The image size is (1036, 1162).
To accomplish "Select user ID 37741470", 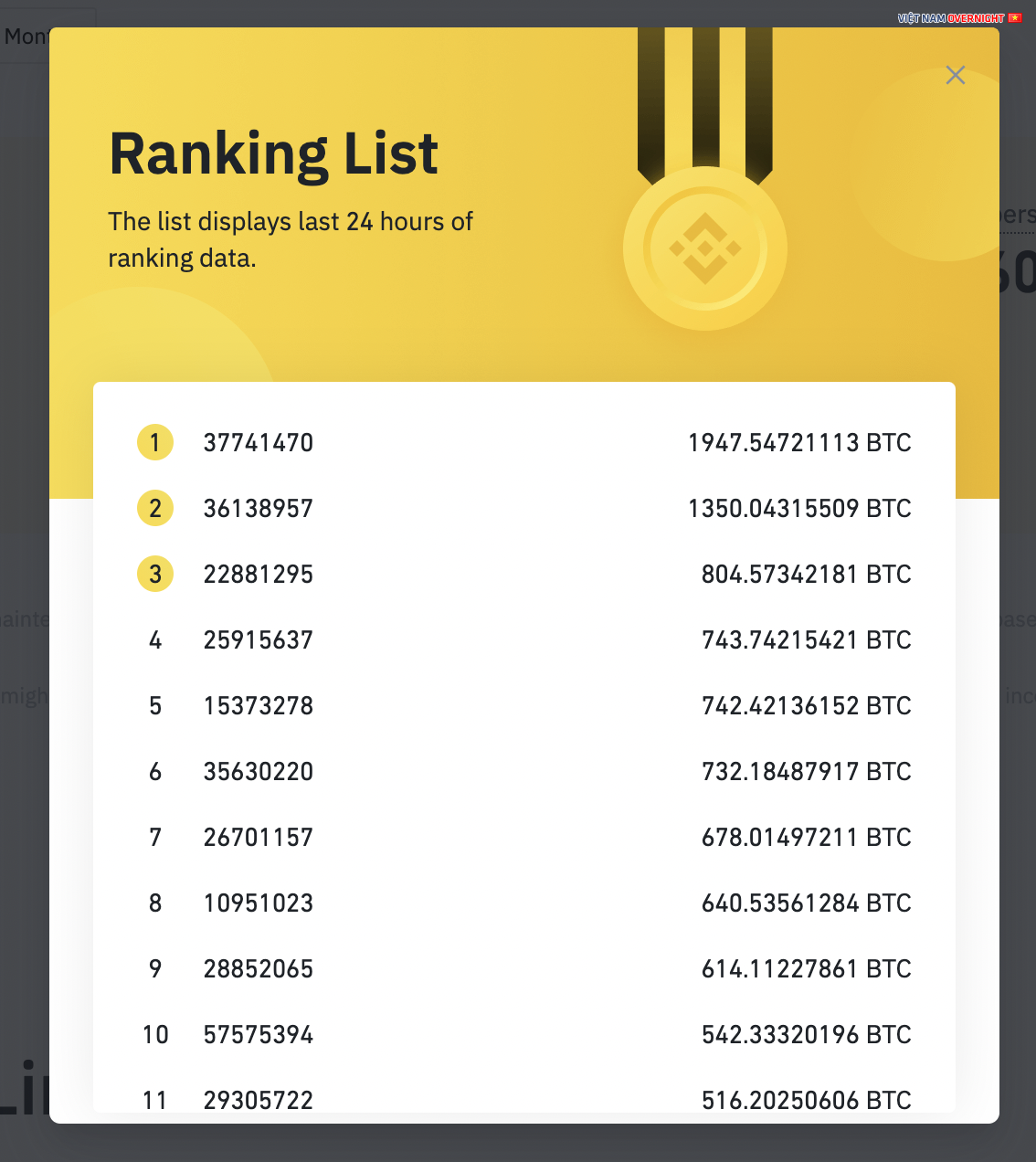I will (x=259, y=443).
